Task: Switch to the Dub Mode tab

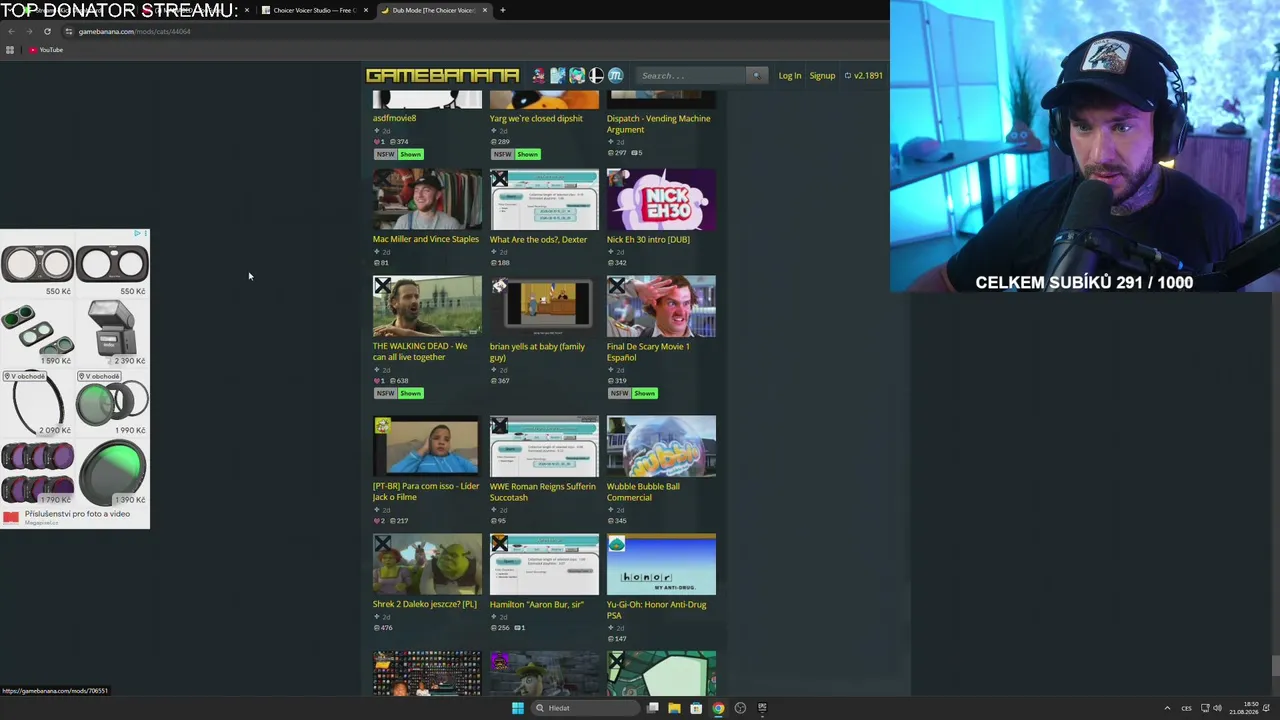Action: coord(434,10)
